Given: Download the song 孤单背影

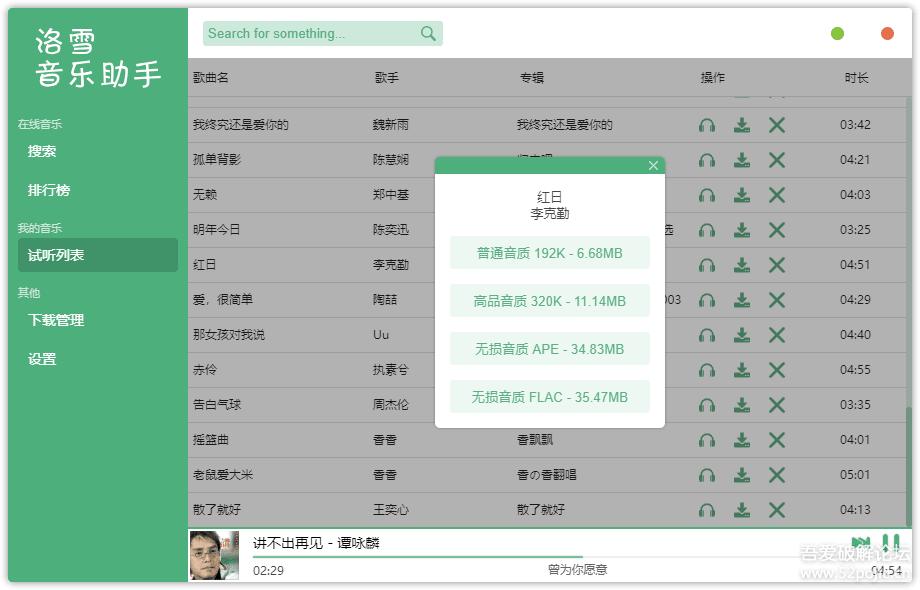Looking at the screenshot, I should click(x=742, y=160).
